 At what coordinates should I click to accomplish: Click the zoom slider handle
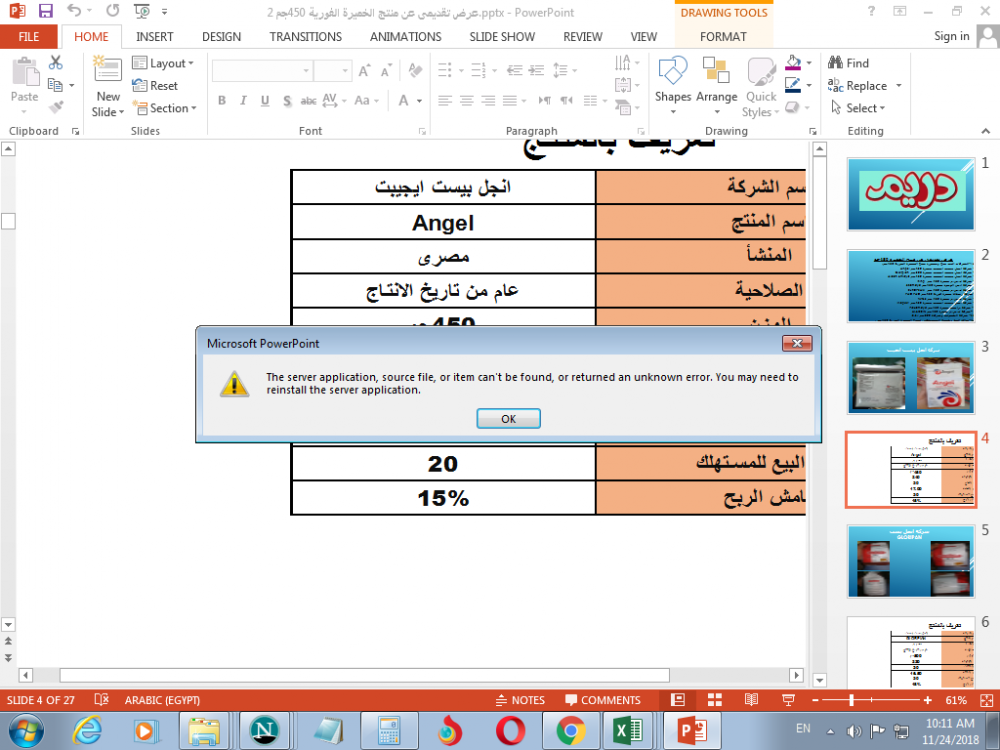[x=851, y=700]
